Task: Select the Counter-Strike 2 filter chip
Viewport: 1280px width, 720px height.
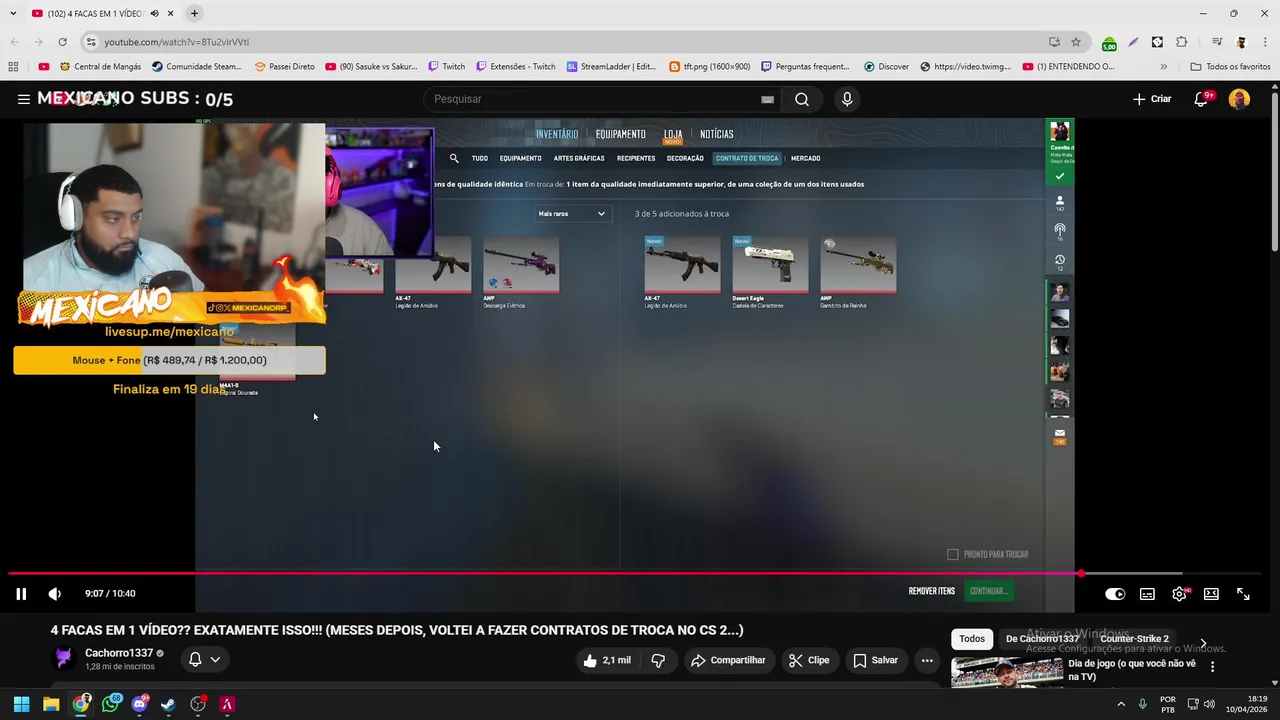Action: (x=1134, y=639)
